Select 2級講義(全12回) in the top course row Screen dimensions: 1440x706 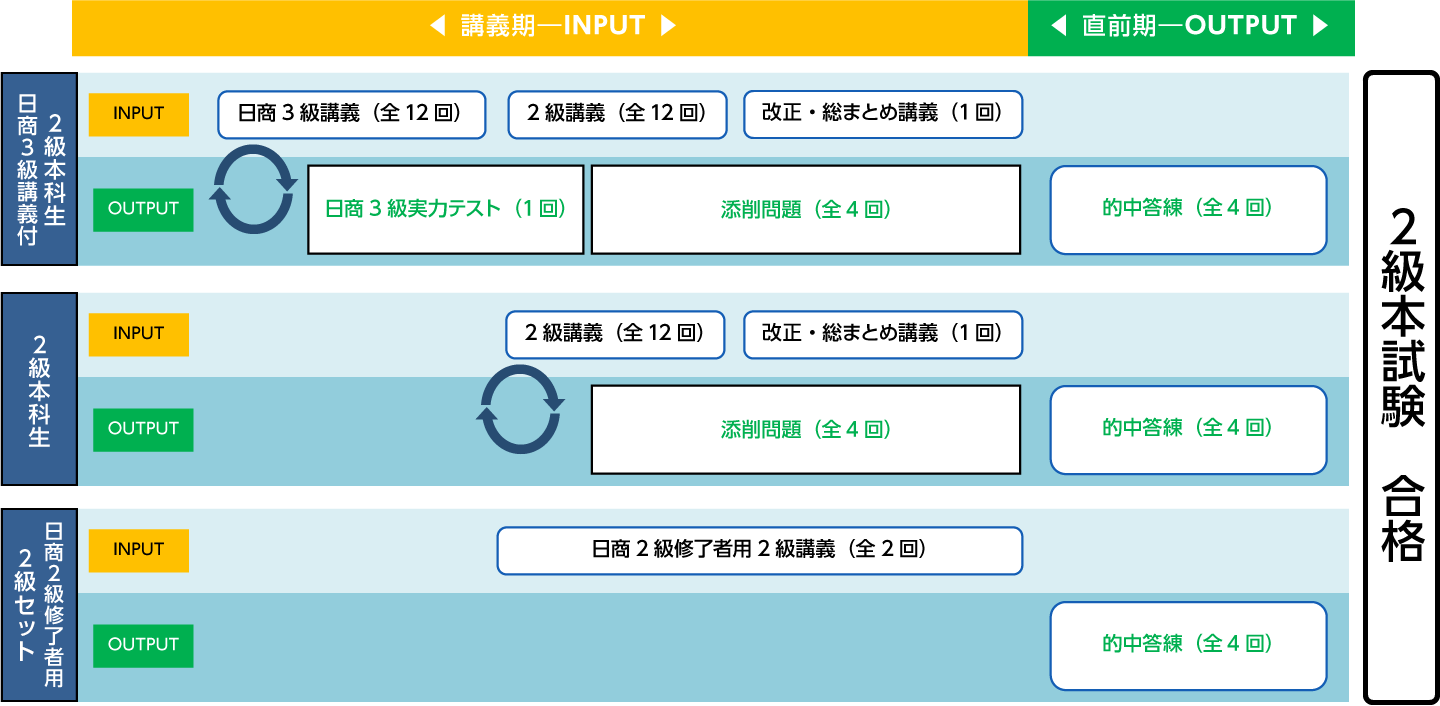(617, 114)
